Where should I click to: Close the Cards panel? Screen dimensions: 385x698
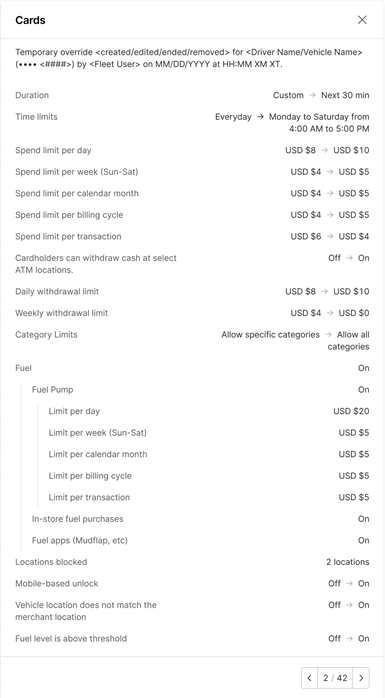pyautogui.click(x=362, y=20)
